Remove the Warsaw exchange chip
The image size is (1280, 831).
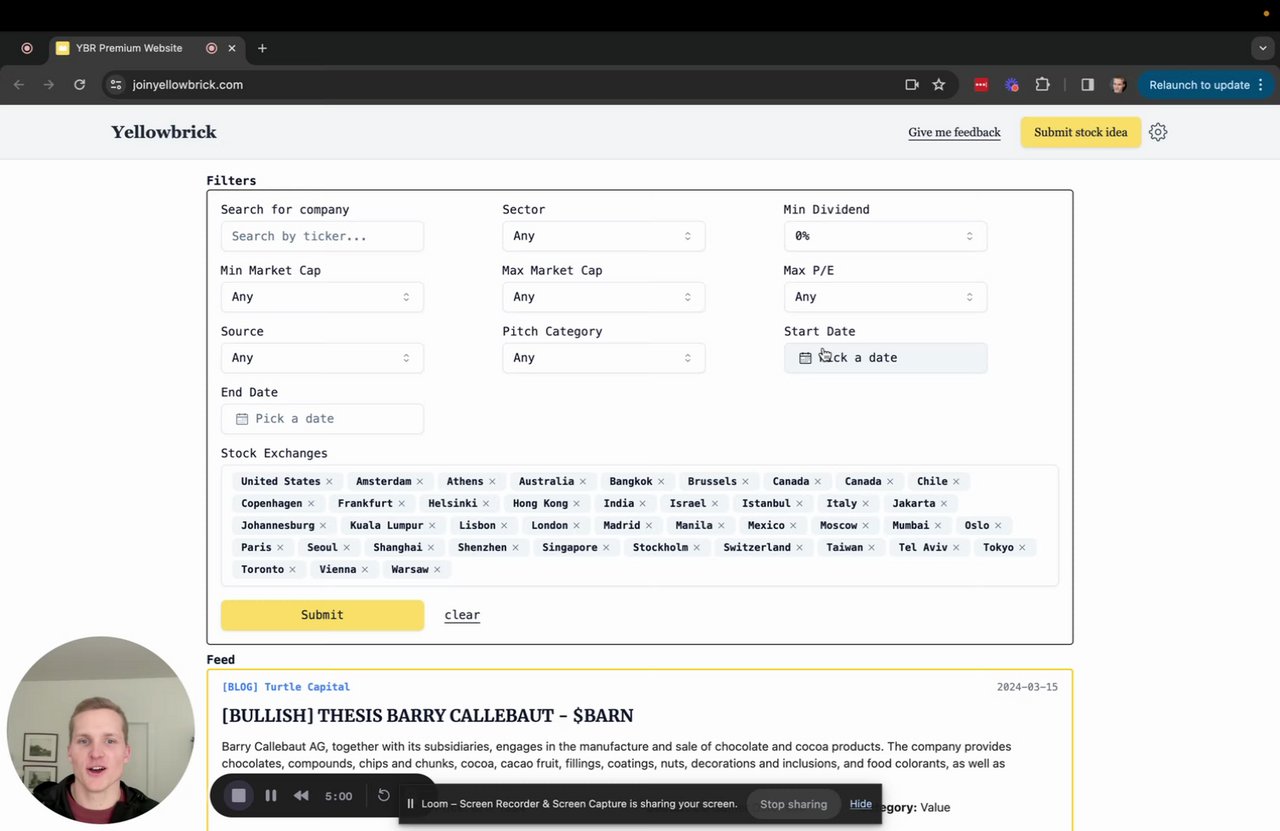click(x=437, y=570)
